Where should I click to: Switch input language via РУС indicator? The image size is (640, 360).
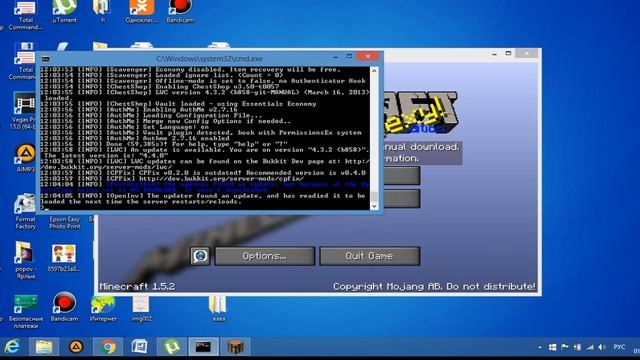(x=619, y=347)
